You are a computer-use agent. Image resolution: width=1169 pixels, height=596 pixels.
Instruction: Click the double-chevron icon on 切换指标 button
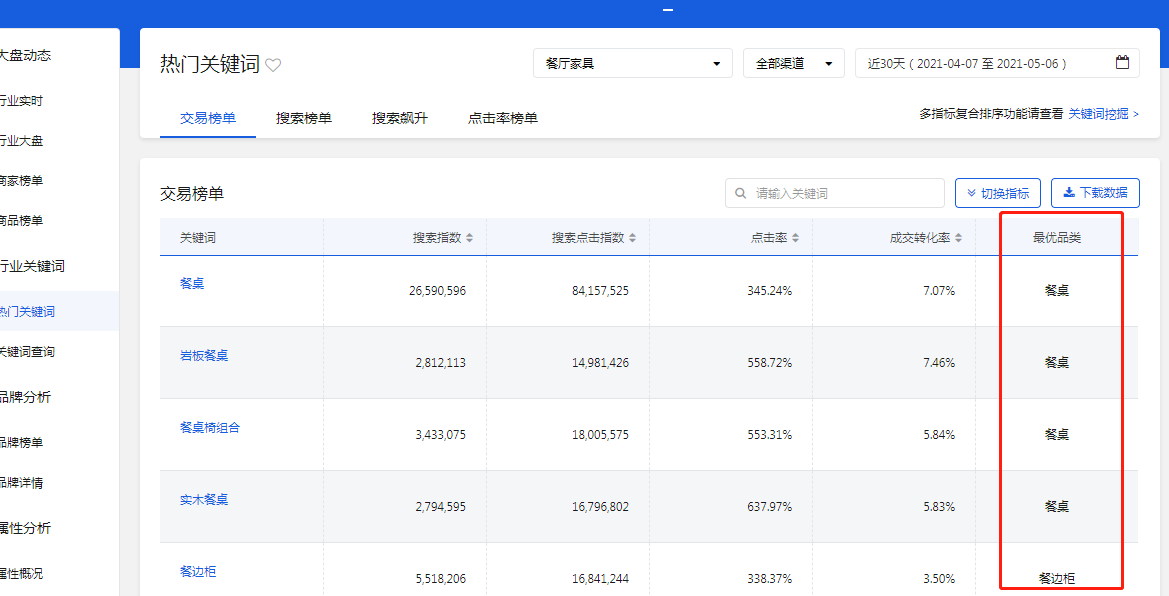(x=970, y=192)
